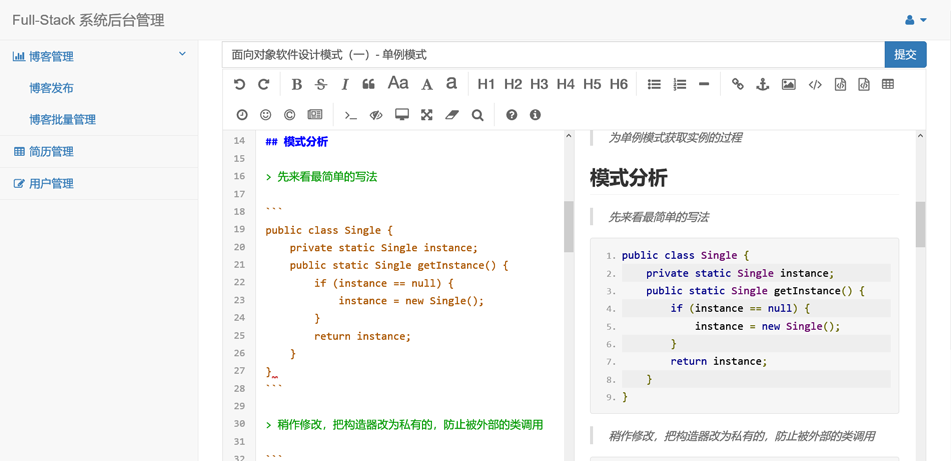Click the preview pane scroll-up arrow
This screenshot has height=461, width=951.
[921, 136]
